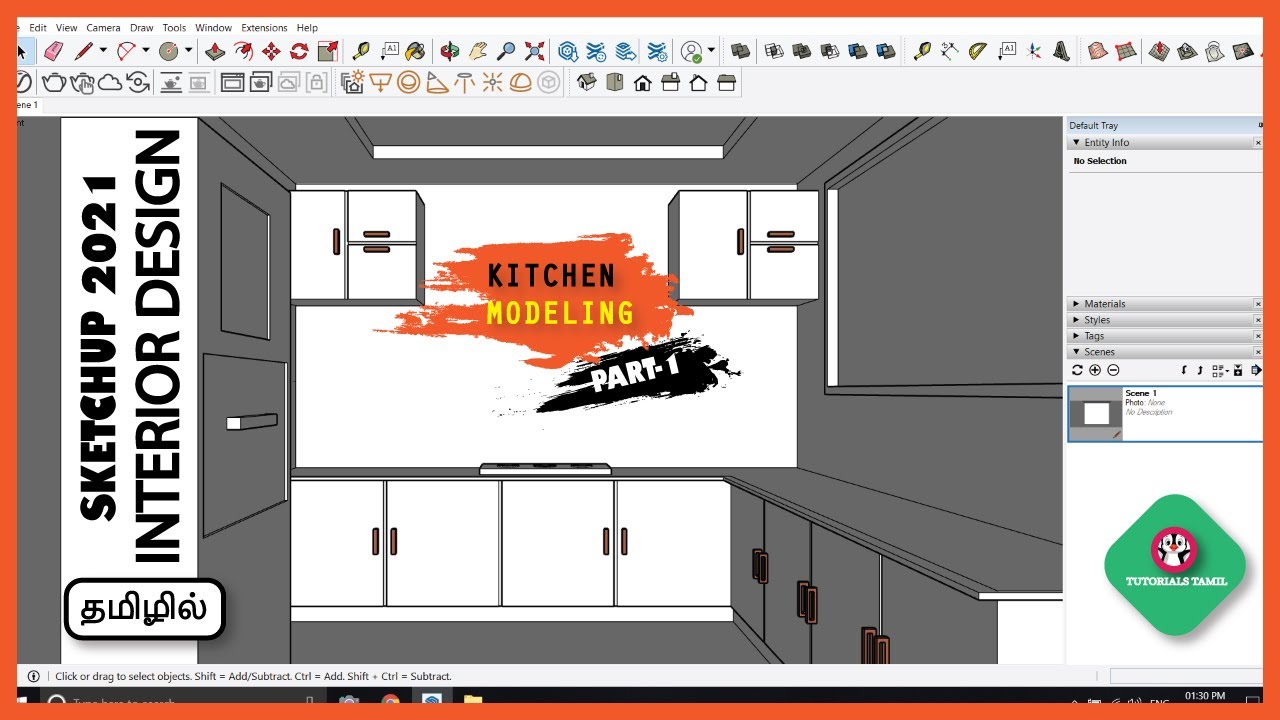
Task: Select the Scene 1 thumbnail
Action: tap(1096, 413)
